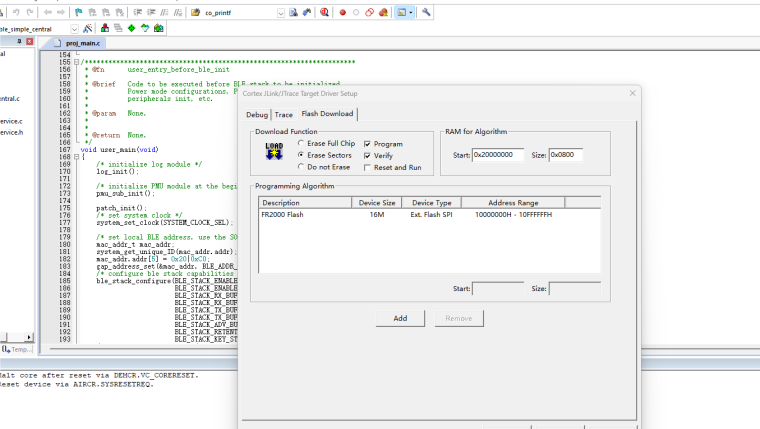
Task: Expand the target selection dropdown
Action: (74, 29)
